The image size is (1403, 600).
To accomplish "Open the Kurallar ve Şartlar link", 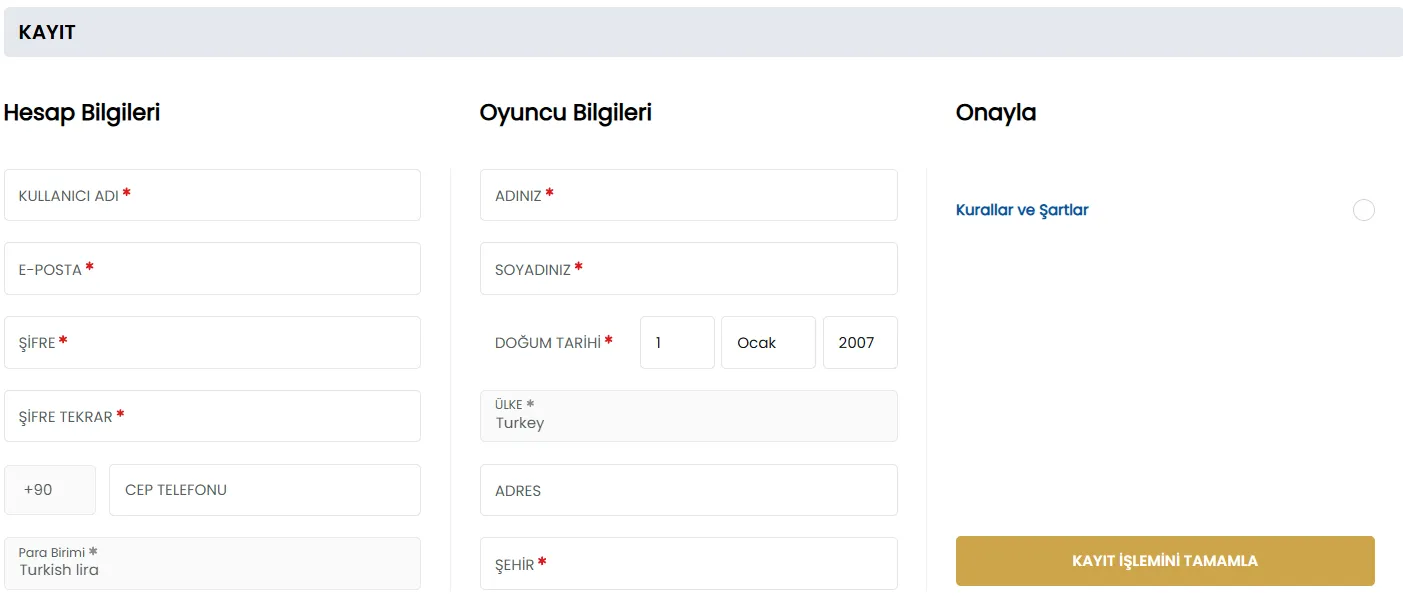I will pyautogui.click(x=1021, y=210).
